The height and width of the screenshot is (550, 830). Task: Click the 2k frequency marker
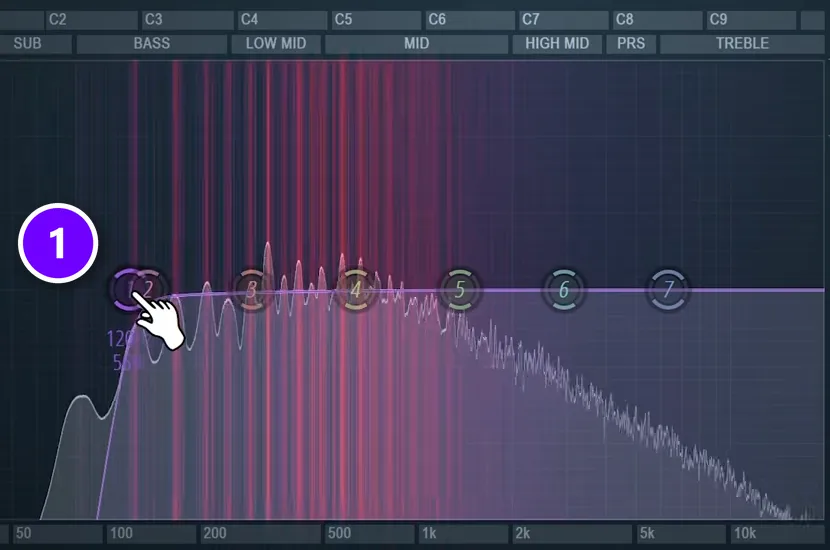pos(522,533)
